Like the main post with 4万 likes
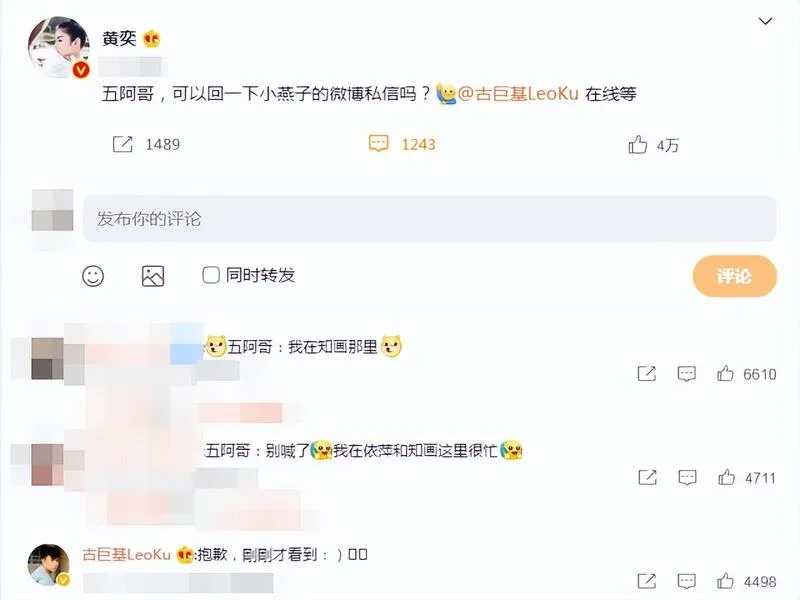This screenshot has width=800, height=600. (x=638, y=145)
